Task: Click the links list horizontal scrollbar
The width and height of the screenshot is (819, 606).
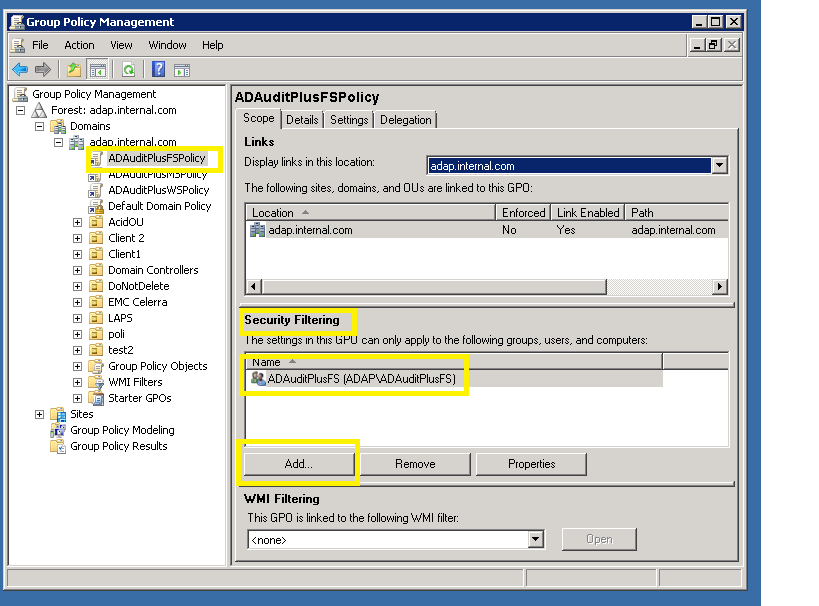Action: tap(430, 287)
